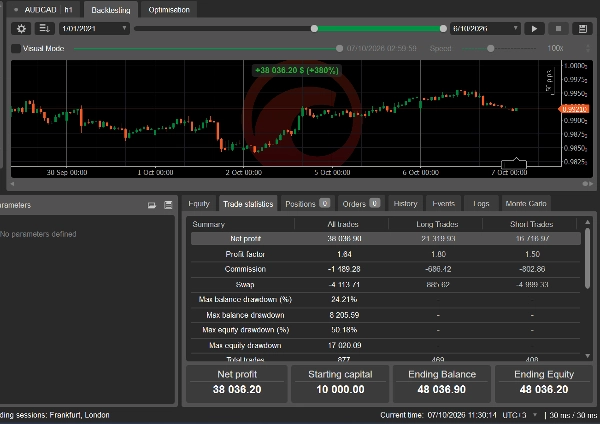This screenshot has height=424, width=600.
Task: Select Profit factor value 1.64
Action: [344, 254]
